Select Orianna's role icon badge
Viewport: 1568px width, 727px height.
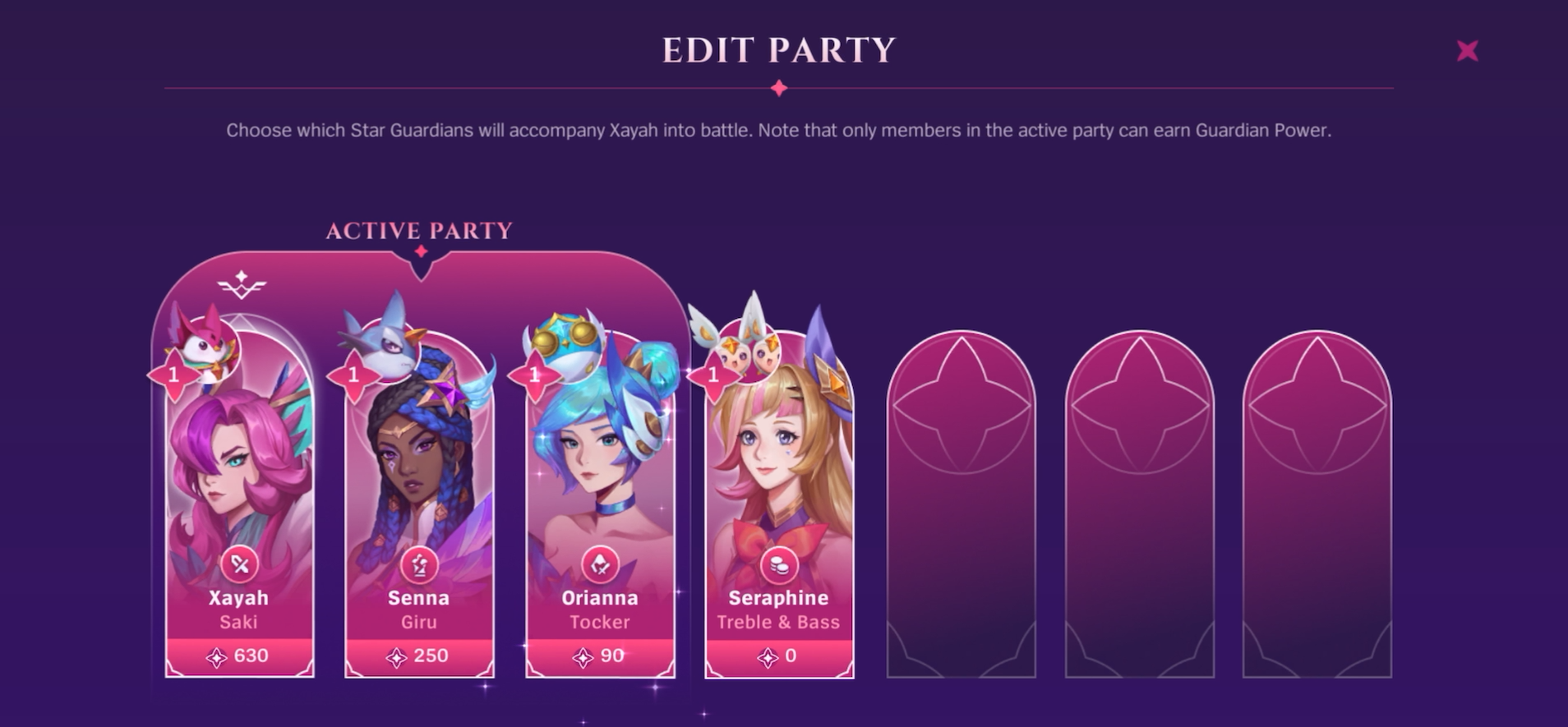click(600, 564)
